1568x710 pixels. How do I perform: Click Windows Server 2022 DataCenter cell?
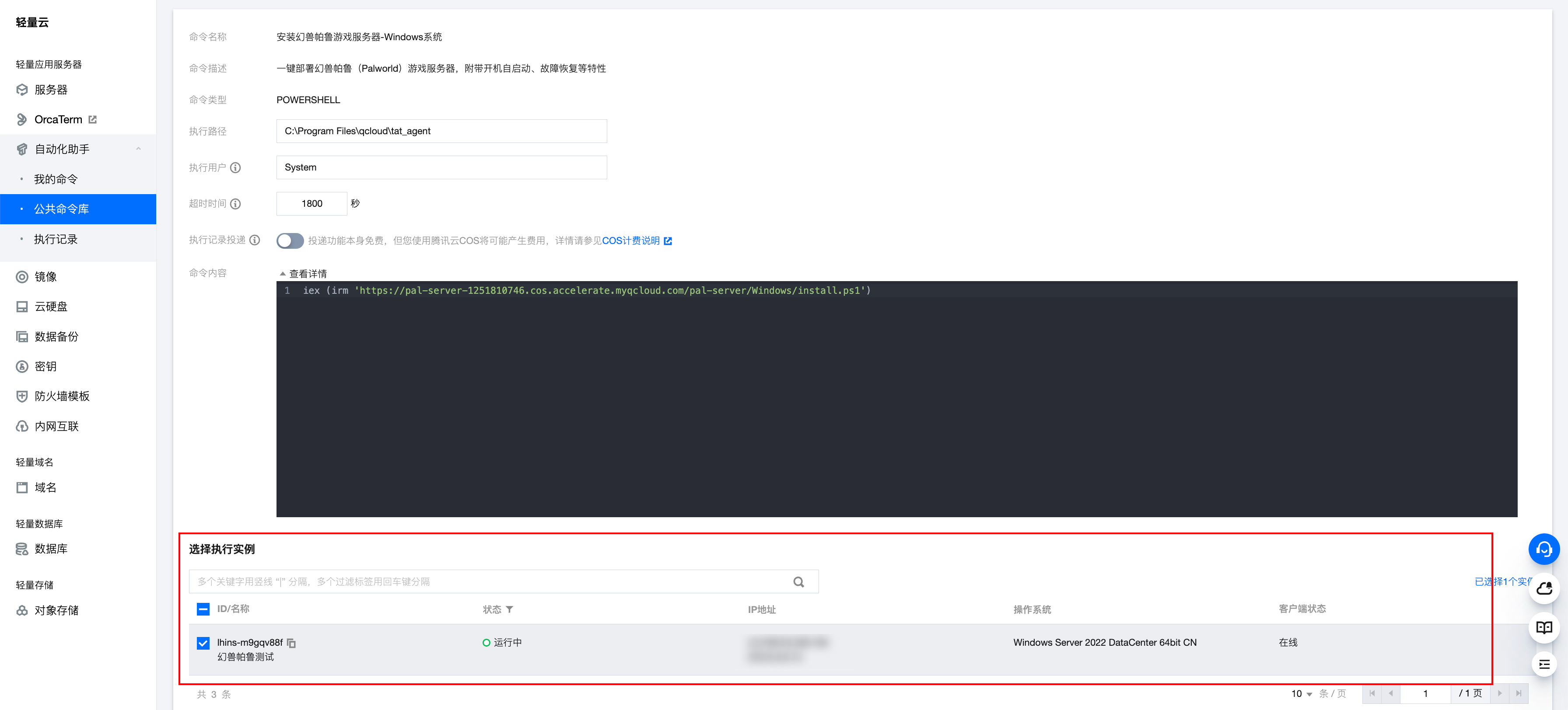pos(1105,643)
